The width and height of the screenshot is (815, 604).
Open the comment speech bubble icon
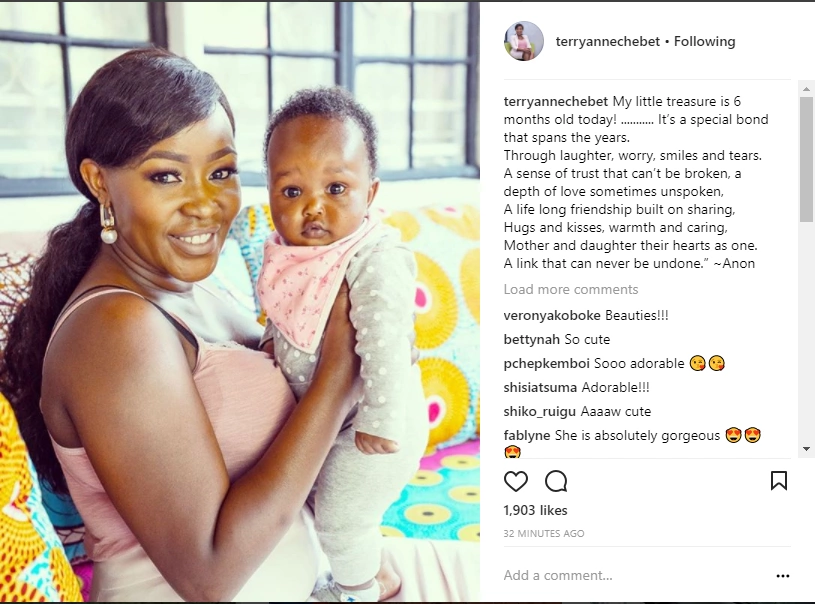click(556, 481)
